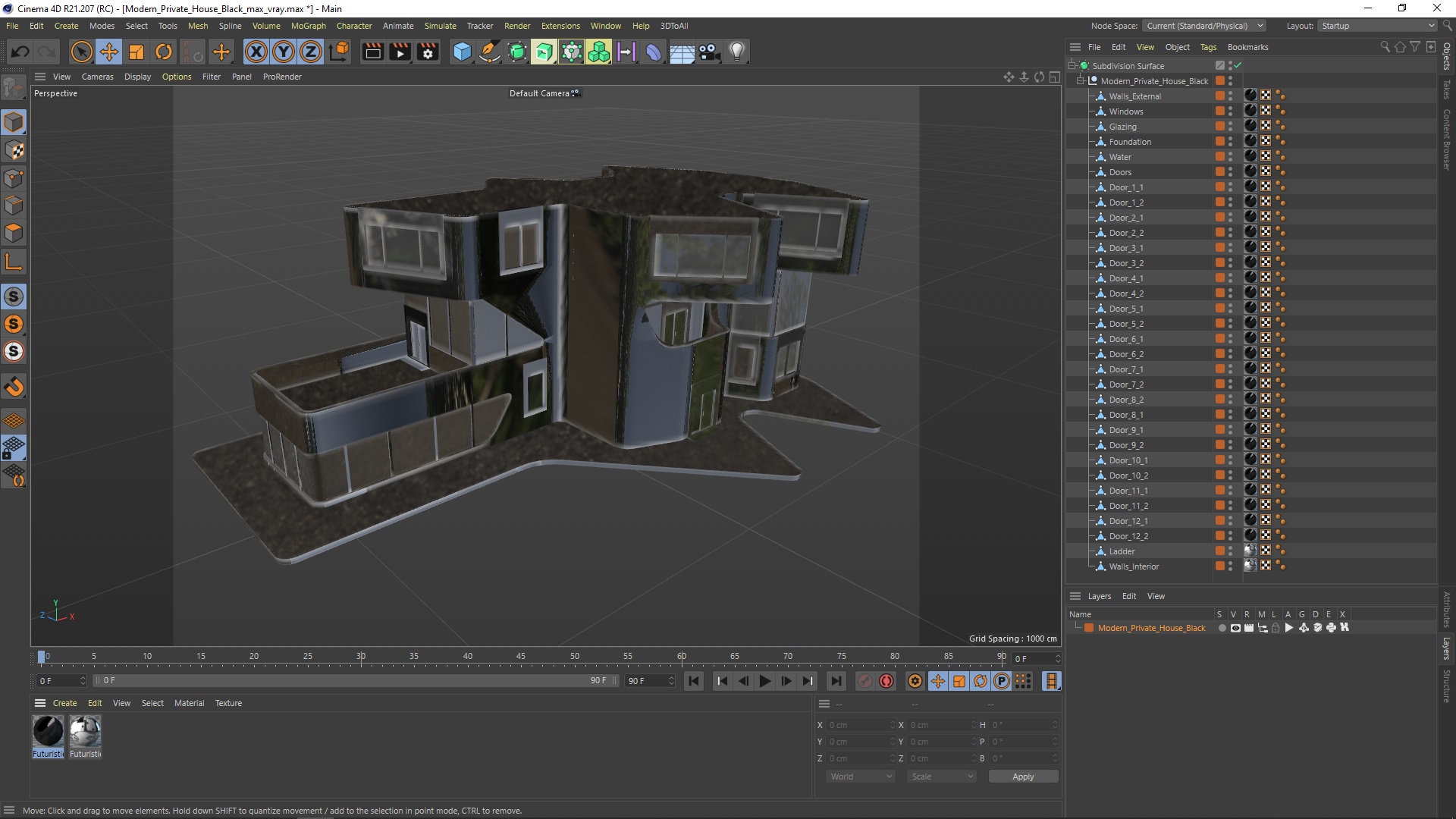Open the Scale mode dropdown
Viewport: 1456px width, 819px height.
coord(942,777)
